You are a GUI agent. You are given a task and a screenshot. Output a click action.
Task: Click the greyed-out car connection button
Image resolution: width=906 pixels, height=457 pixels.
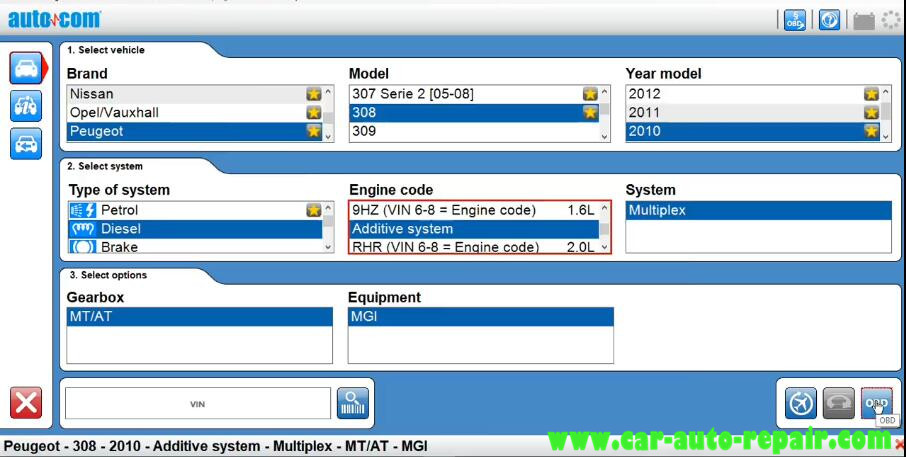pyautogui.click(x=838, y=403)
